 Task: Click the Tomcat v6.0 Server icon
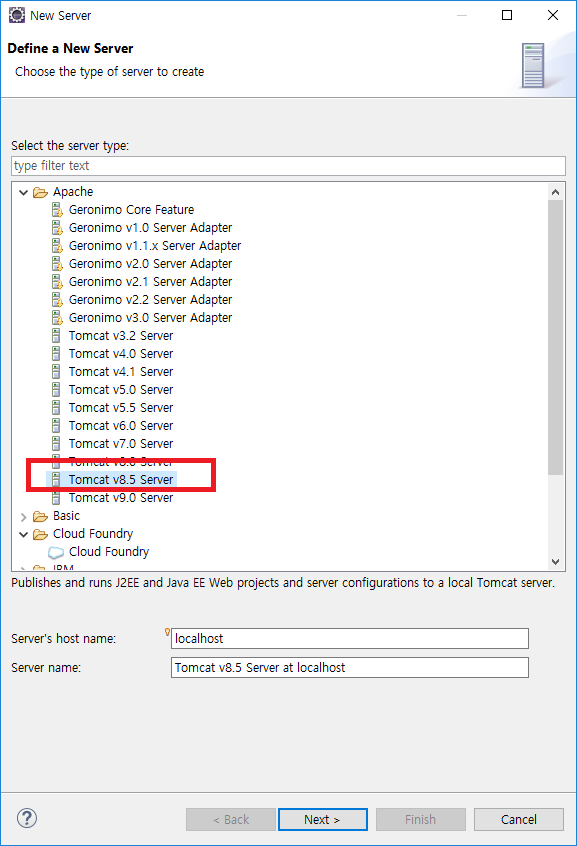(x=56, y=426)
